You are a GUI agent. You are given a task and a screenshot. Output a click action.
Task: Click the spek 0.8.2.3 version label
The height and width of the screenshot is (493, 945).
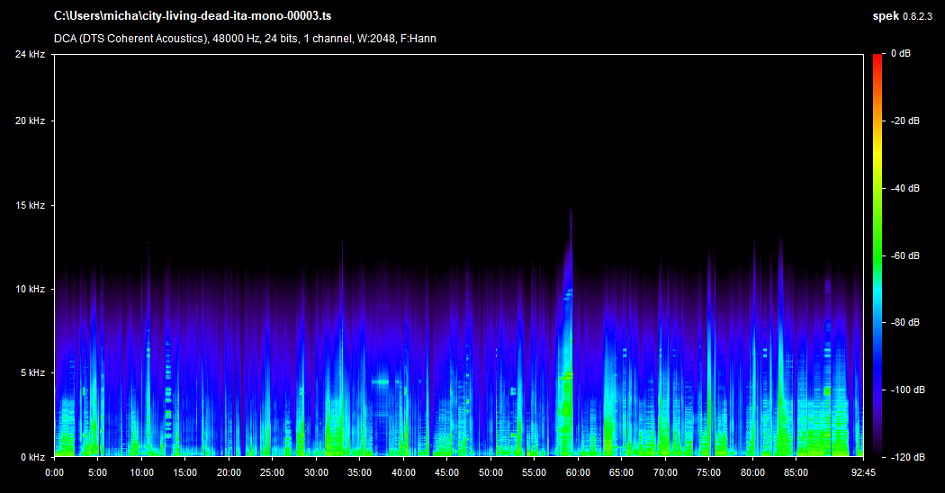point(904,17)
